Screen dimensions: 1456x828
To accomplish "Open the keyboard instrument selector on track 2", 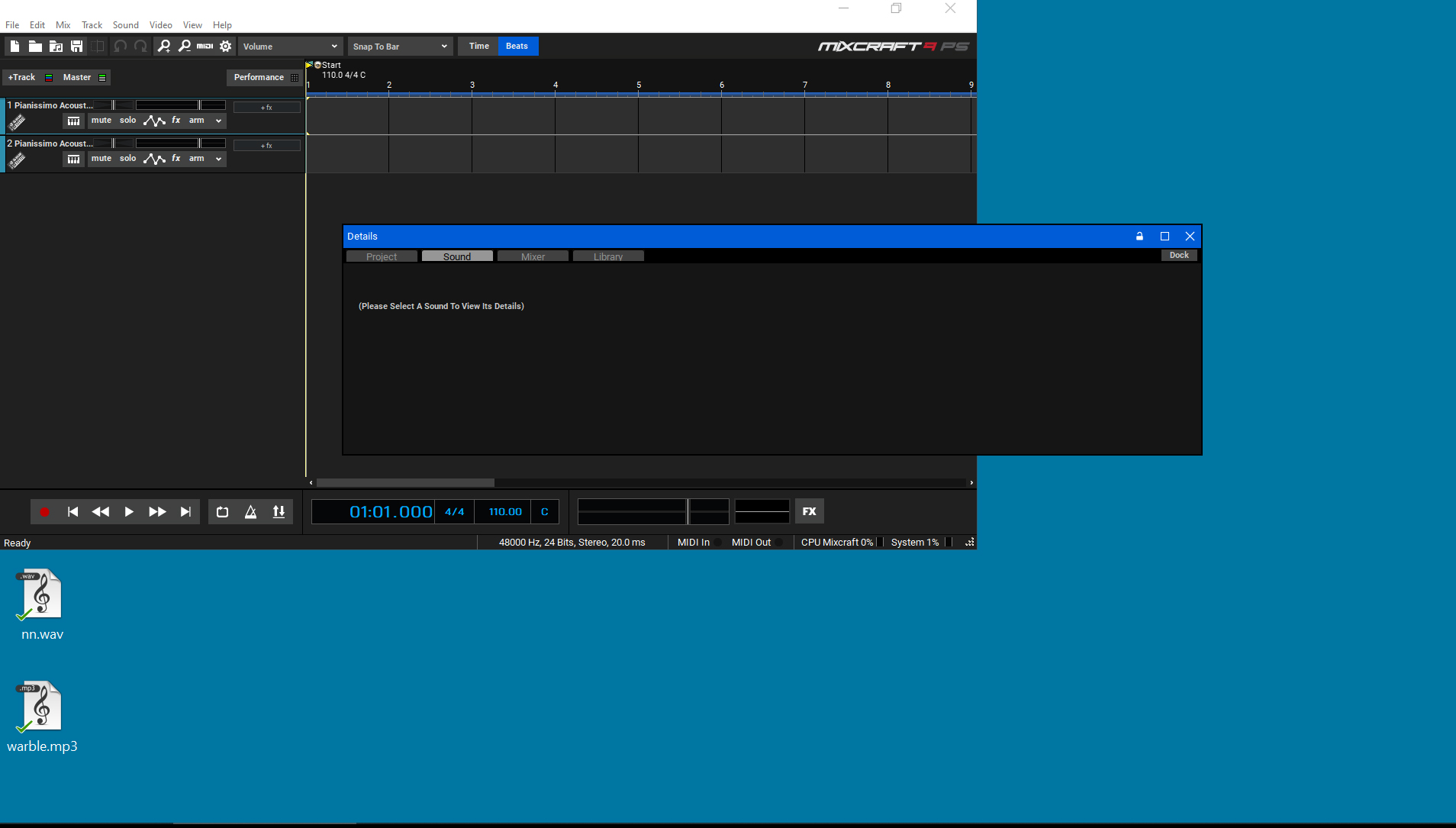I will click(73, 159).
